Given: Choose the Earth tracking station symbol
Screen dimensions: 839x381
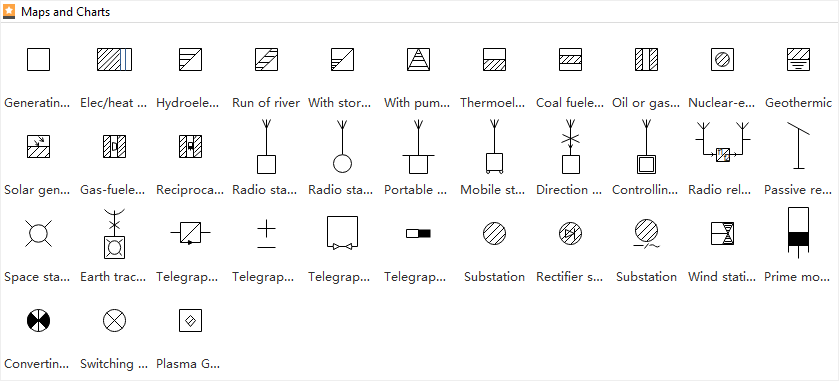Looking at the screenshot, I should (x=115, y=233).
